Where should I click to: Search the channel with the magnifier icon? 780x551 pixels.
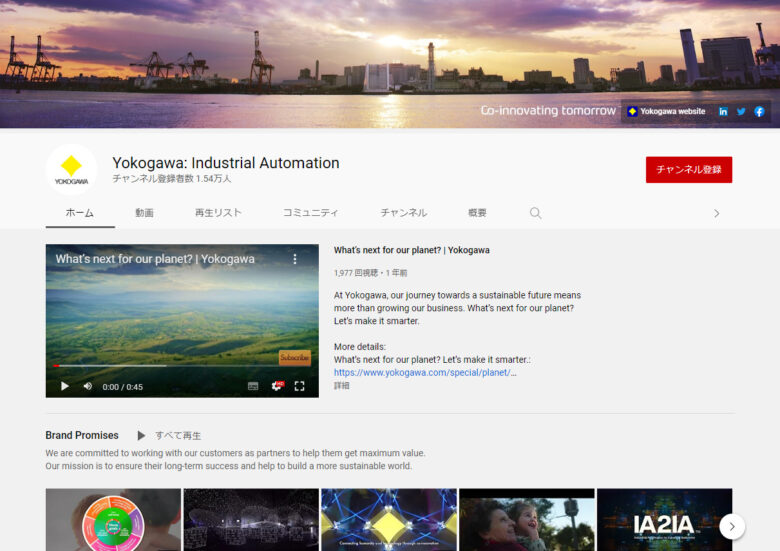(535, 213)
